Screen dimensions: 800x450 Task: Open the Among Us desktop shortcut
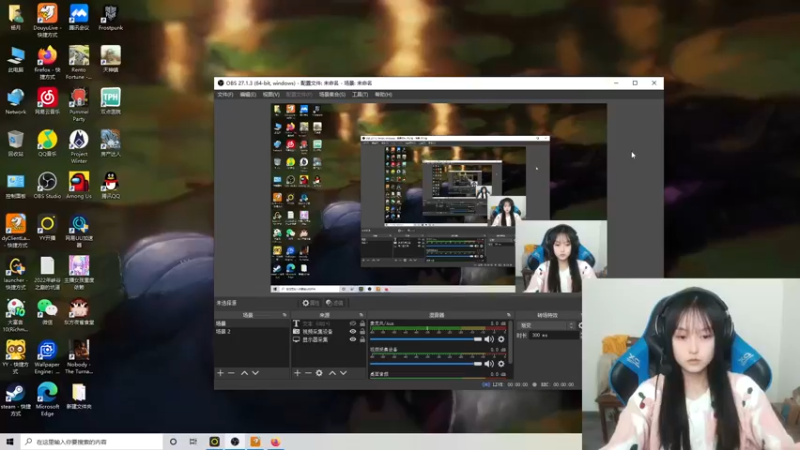(x=79, y=185)
